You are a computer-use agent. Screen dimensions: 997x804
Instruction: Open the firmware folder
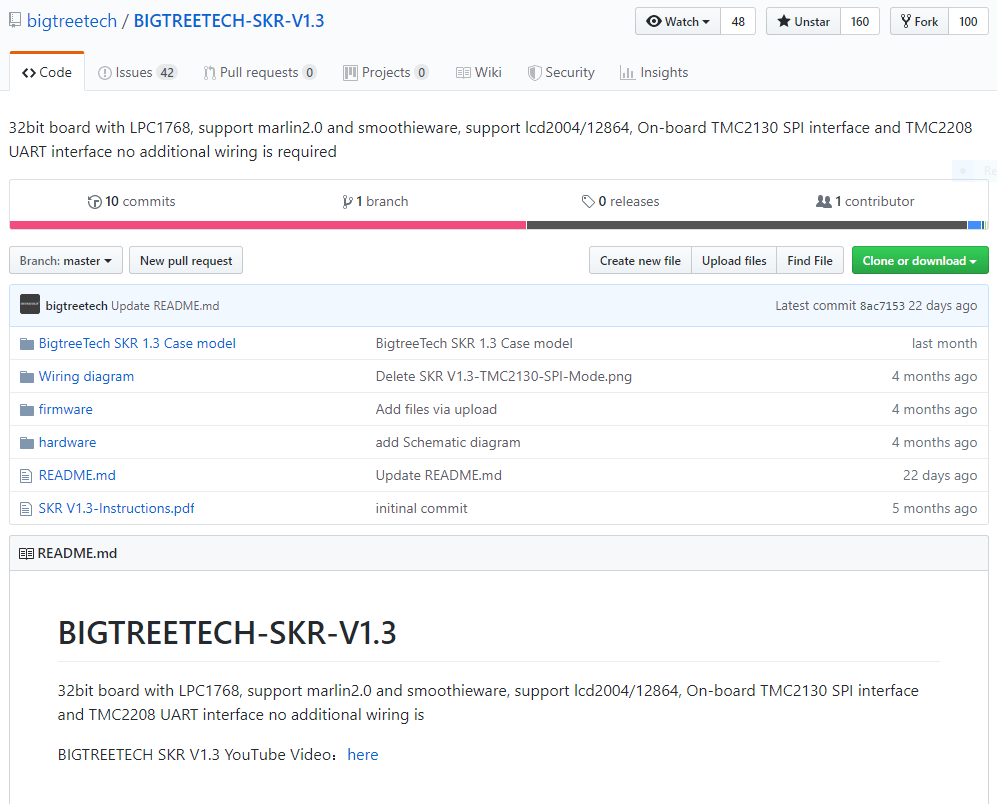[x=65, y=410]
